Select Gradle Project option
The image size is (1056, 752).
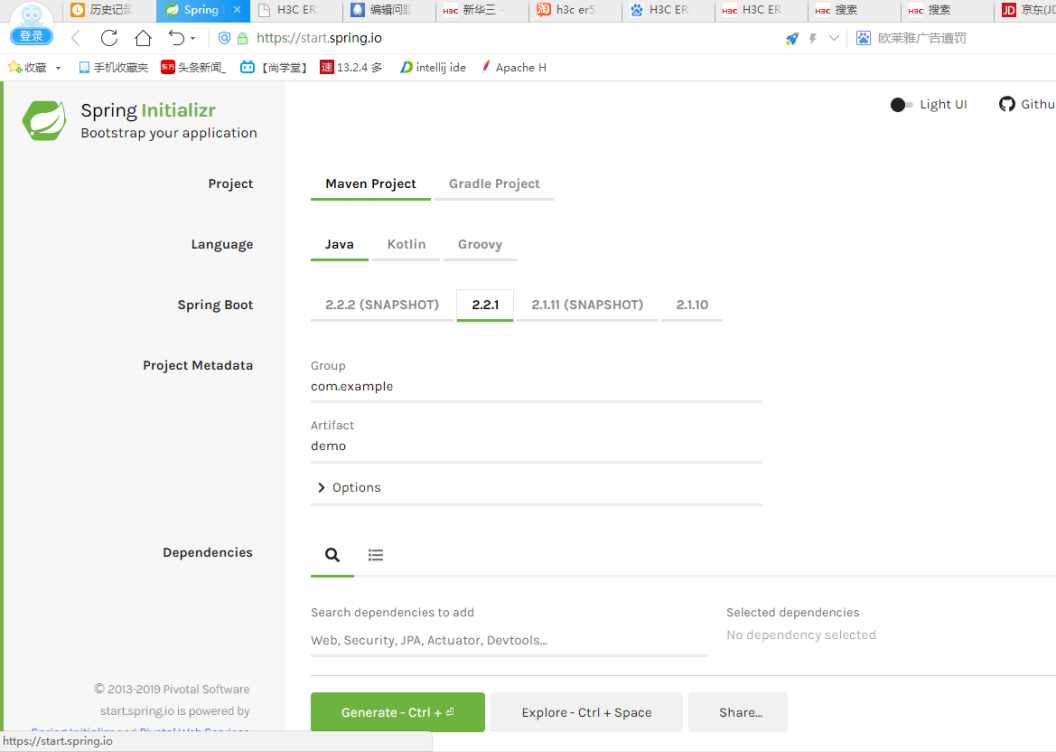(494, 184)
